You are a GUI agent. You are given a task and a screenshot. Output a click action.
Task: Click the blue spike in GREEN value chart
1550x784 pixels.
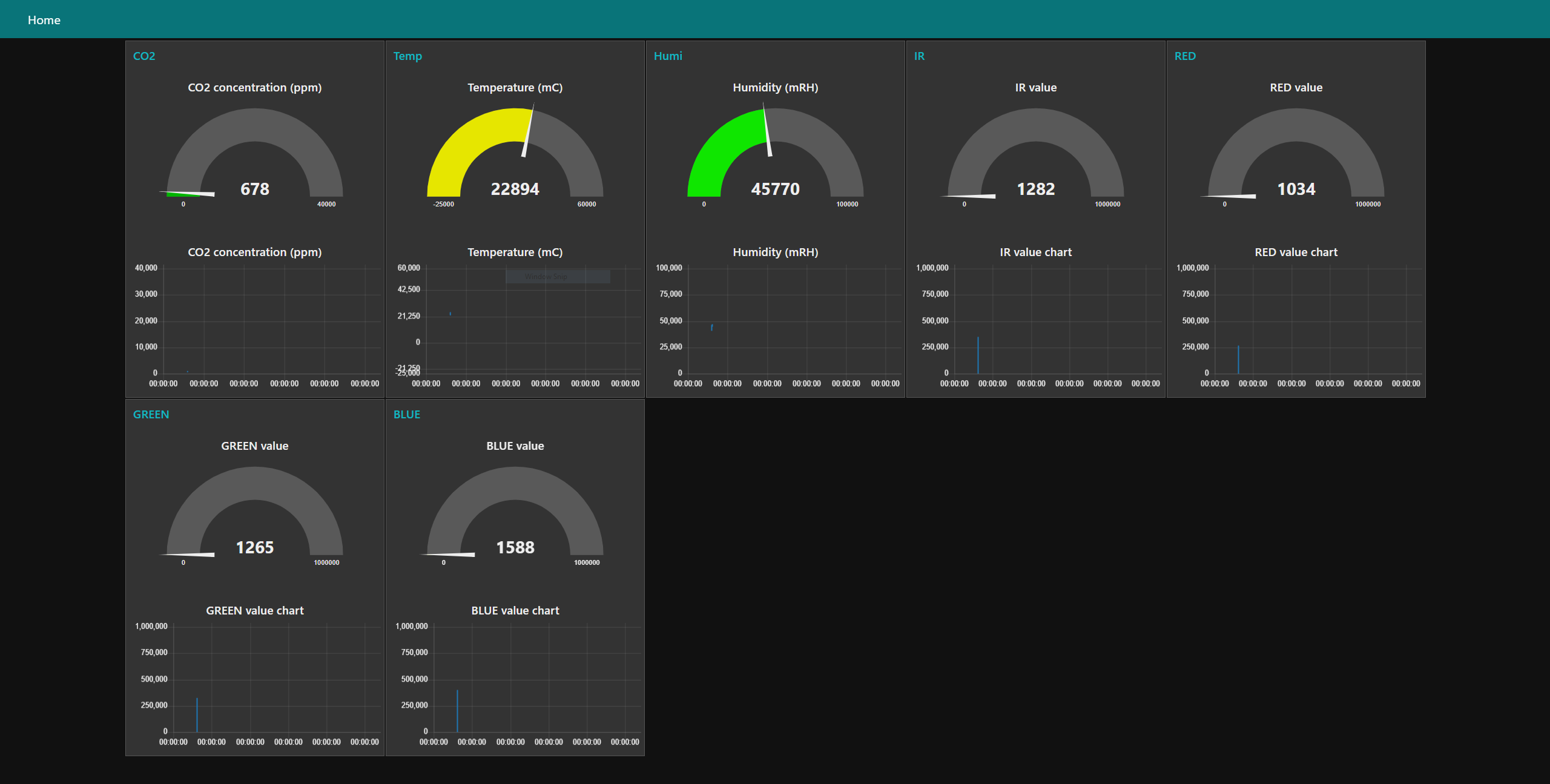[197, 716]
